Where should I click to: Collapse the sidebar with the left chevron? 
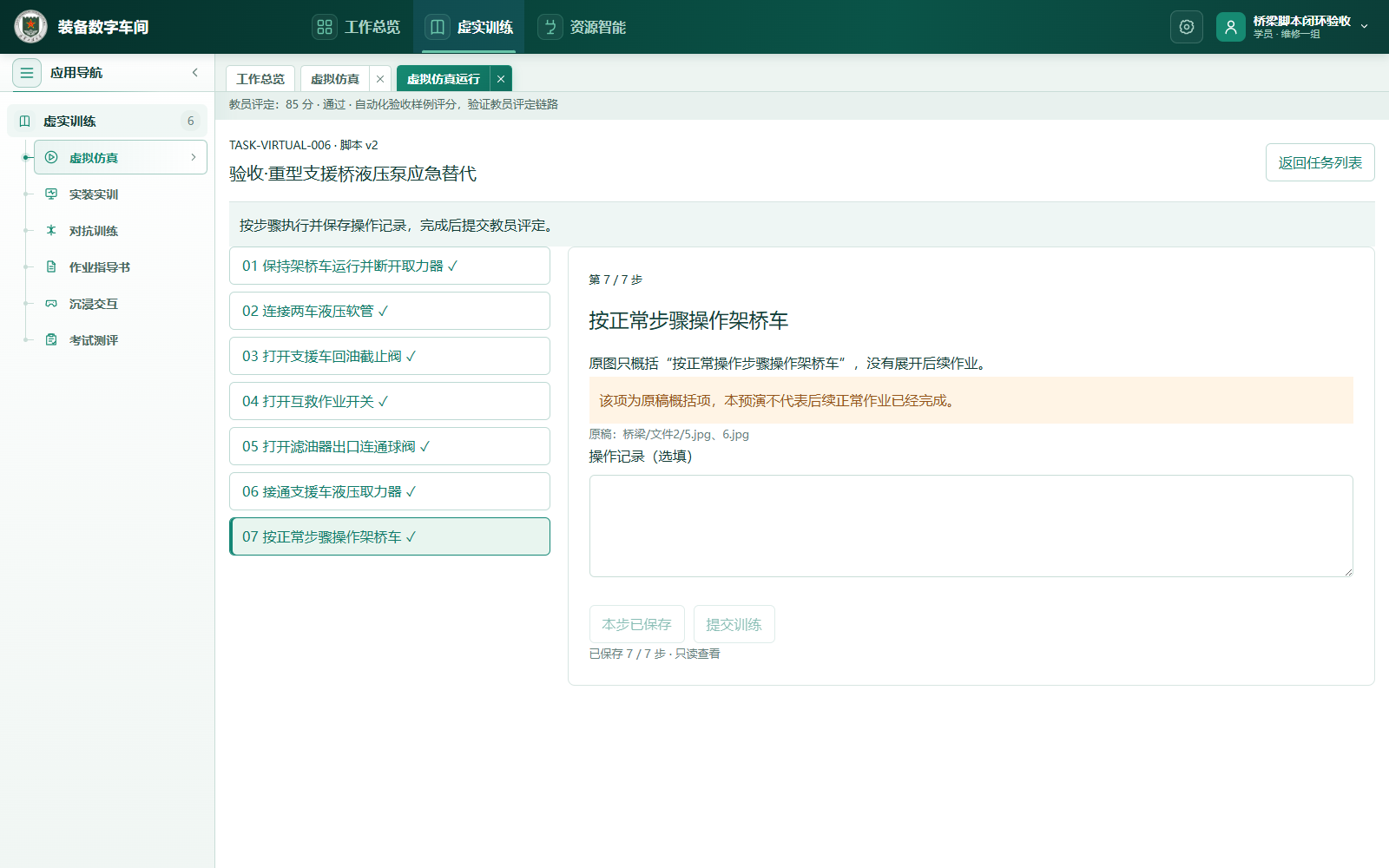point(195,73)
